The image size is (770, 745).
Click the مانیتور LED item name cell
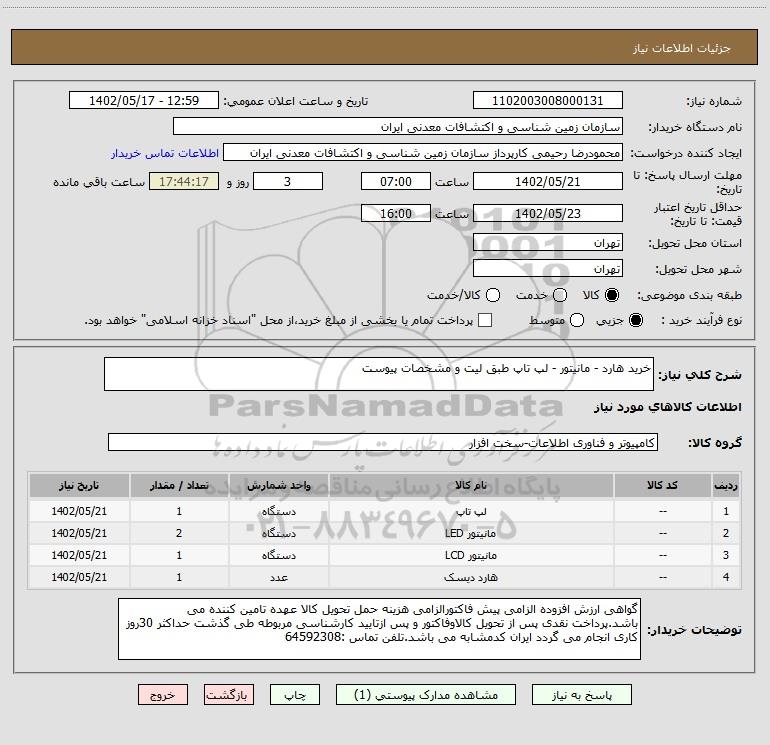pos(471,533)
